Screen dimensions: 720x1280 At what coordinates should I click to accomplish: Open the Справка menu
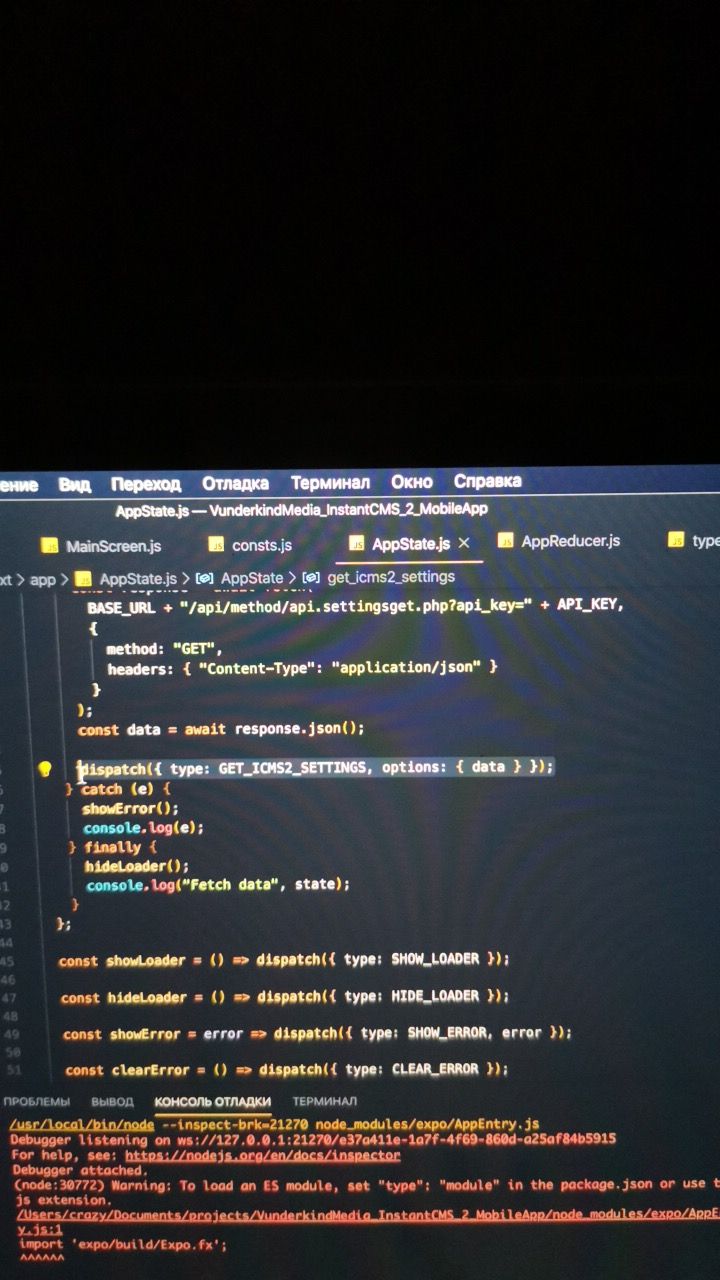487,481
